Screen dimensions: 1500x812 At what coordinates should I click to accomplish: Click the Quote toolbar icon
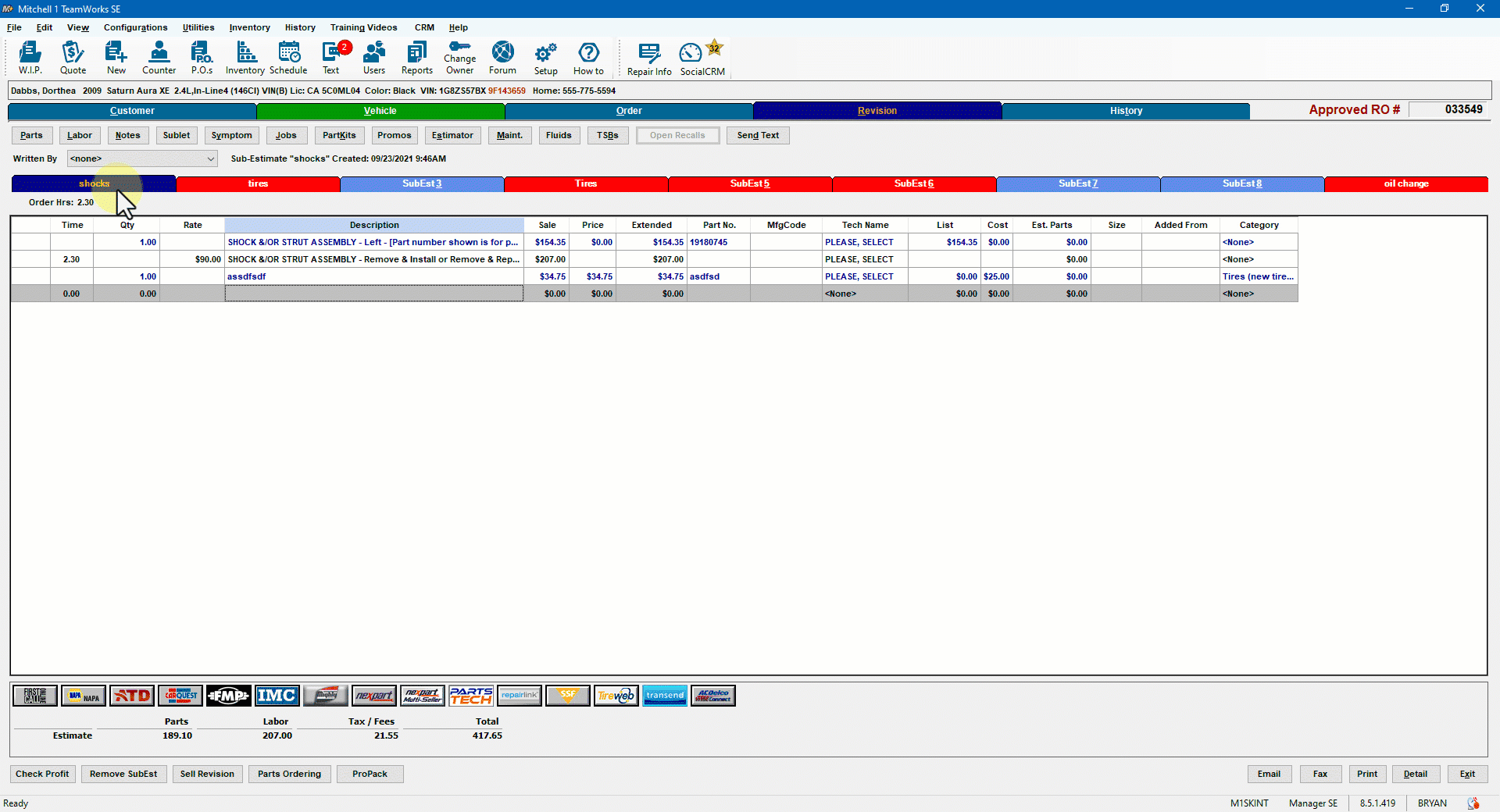[73, 58]
